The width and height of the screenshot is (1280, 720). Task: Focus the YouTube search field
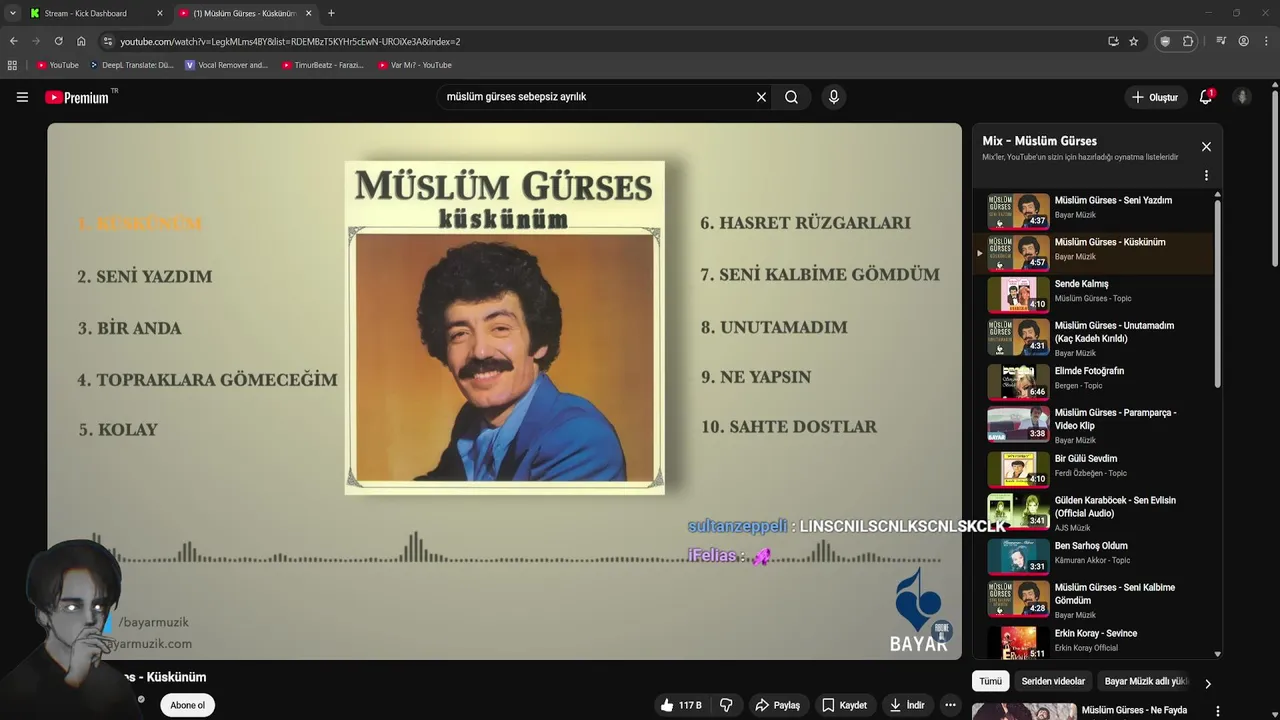[595, 97]
